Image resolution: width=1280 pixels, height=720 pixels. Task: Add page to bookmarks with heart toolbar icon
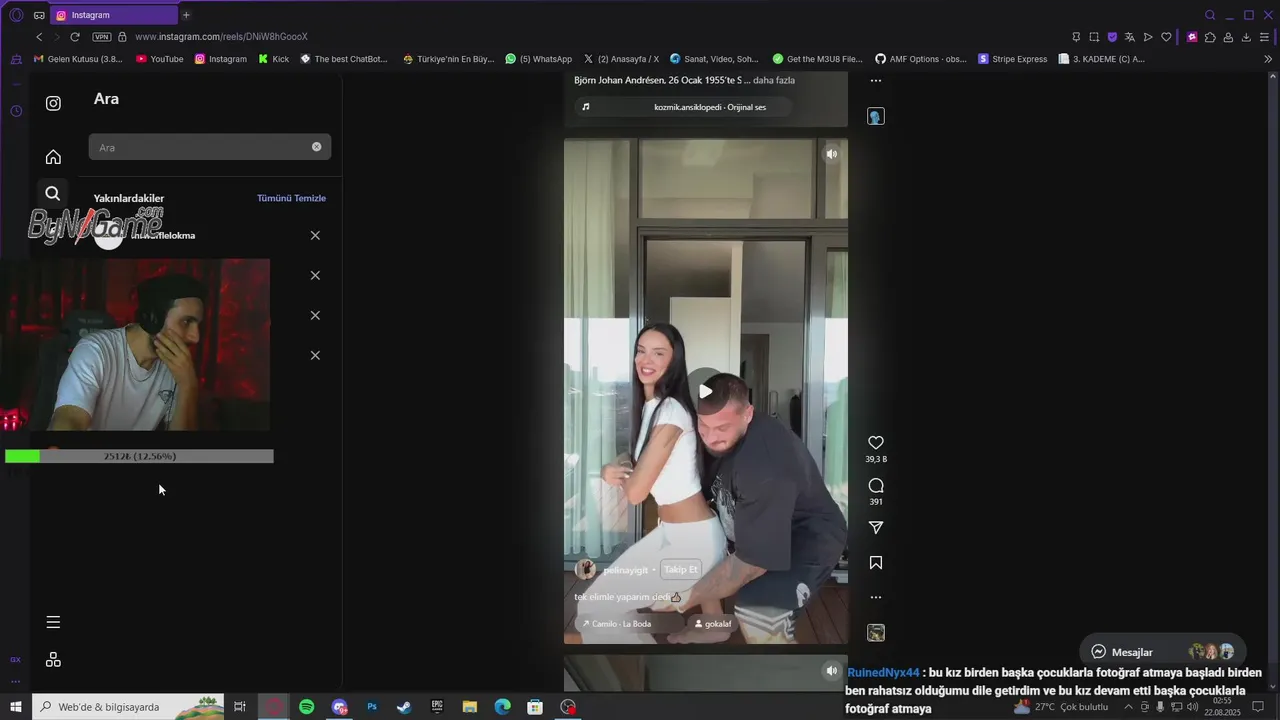point(1166,37)
